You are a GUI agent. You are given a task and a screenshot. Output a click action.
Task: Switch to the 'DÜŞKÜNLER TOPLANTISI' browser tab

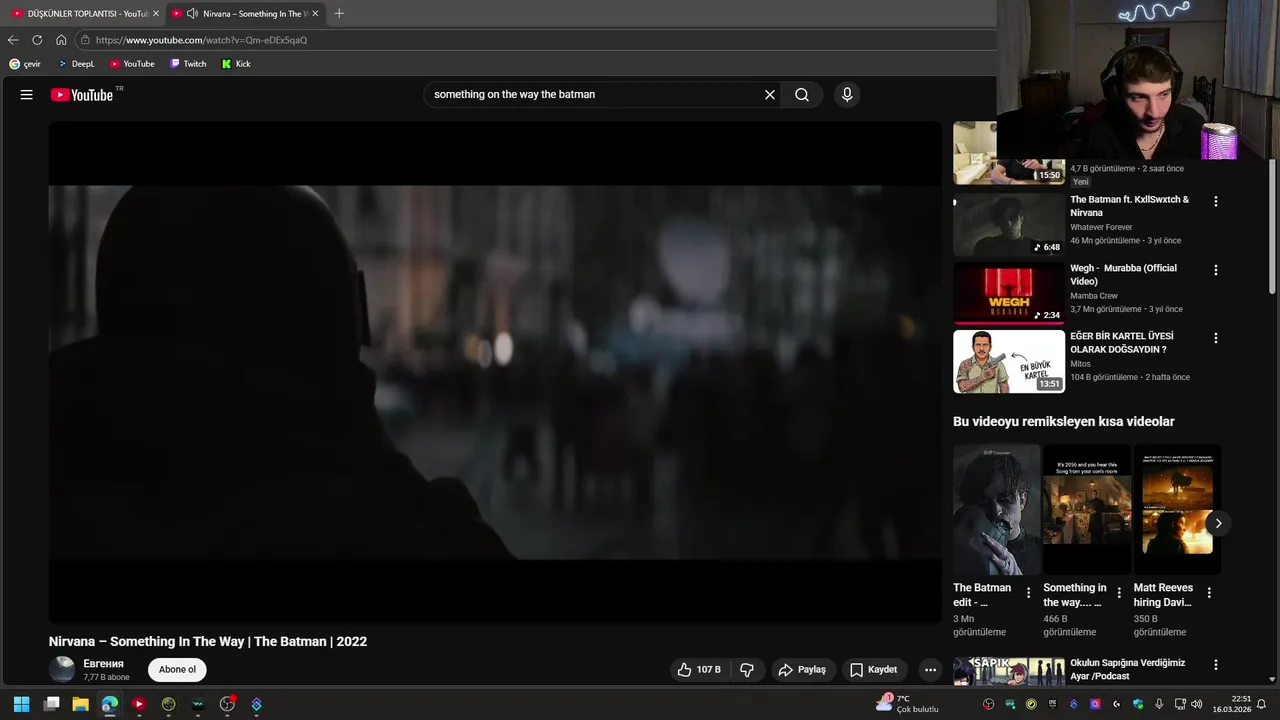pyautogui.click(x=82, y=14)
